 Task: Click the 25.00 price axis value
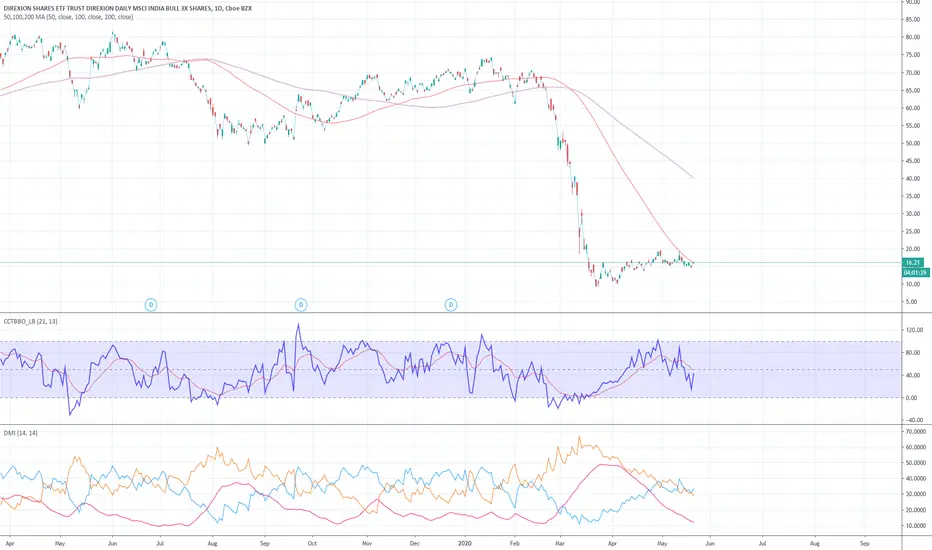[913, 231]
